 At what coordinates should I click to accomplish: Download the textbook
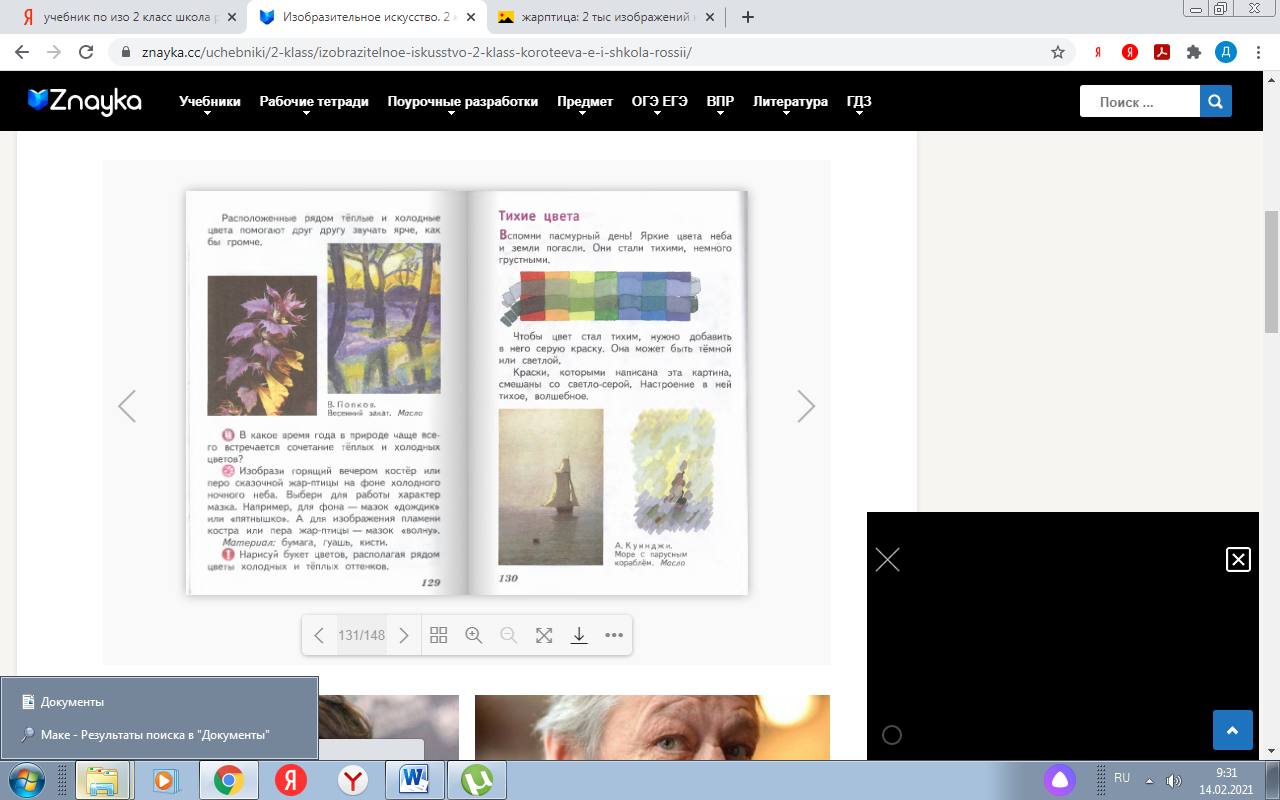pyautogui.click(x=578, y=635)
